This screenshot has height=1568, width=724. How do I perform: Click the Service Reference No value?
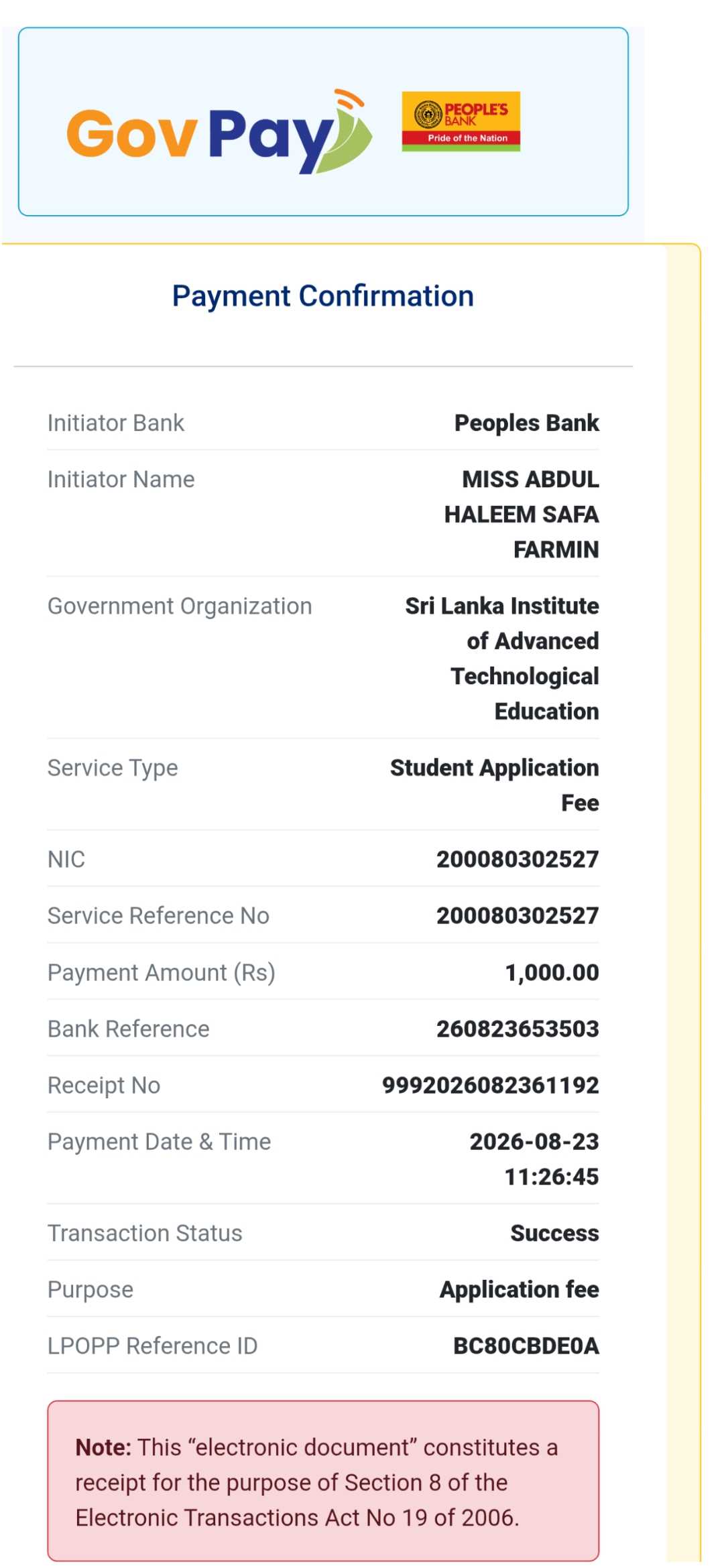518,915
